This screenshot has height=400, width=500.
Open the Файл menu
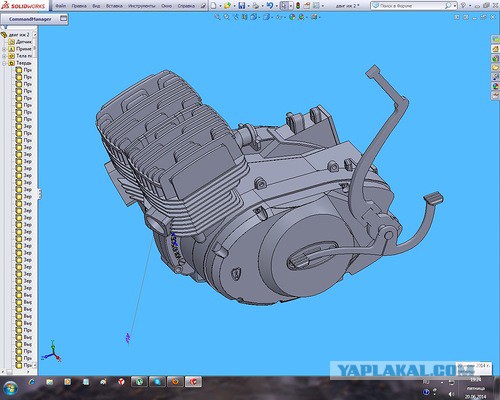60,6
